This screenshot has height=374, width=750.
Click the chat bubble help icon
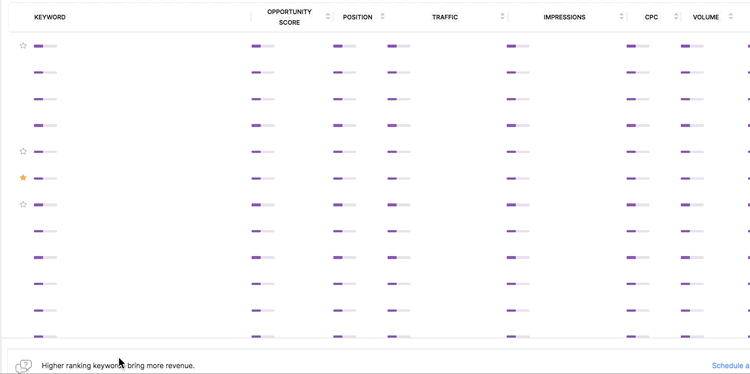(23, 366)
